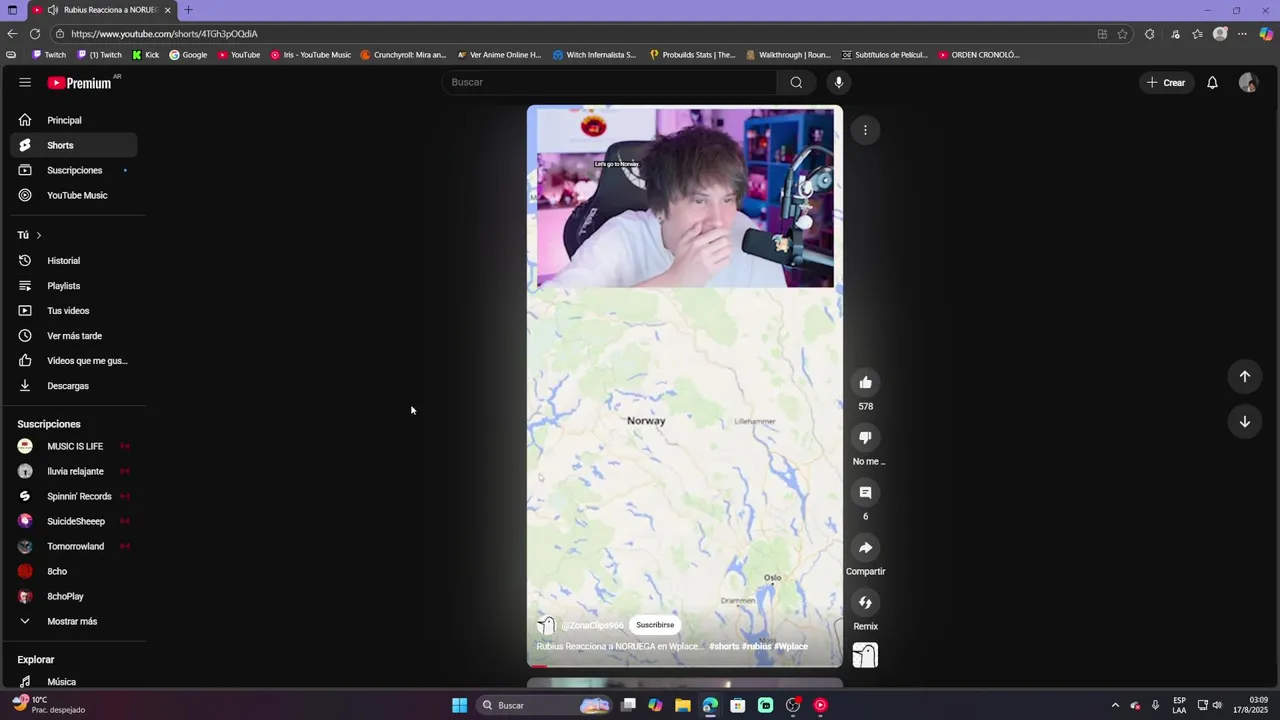Show hidden system tray icons
This screenshot has width=1280, height=720.
[1115, 705]
